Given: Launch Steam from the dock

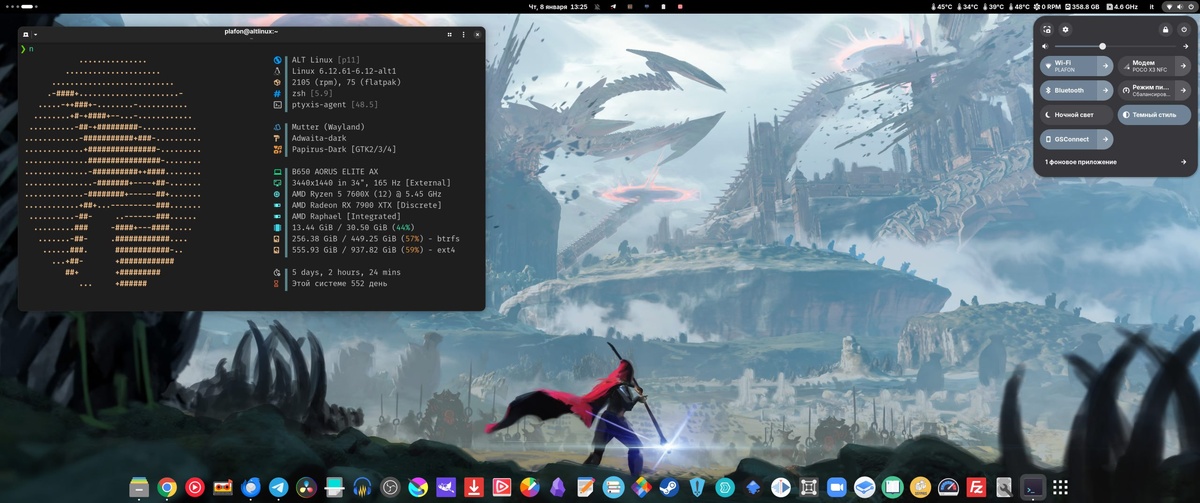Looking at the screenshot, I should tap(669, 487).
